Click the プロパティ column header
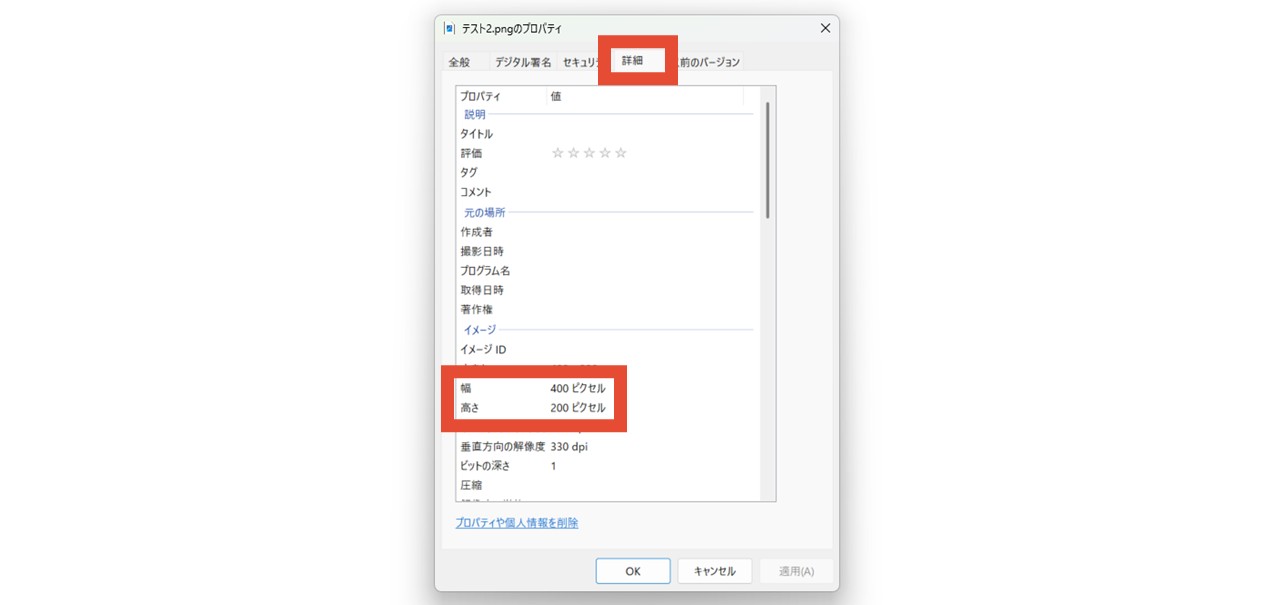The height and width of the screenshot is (605, 1280). click(502, 97)
